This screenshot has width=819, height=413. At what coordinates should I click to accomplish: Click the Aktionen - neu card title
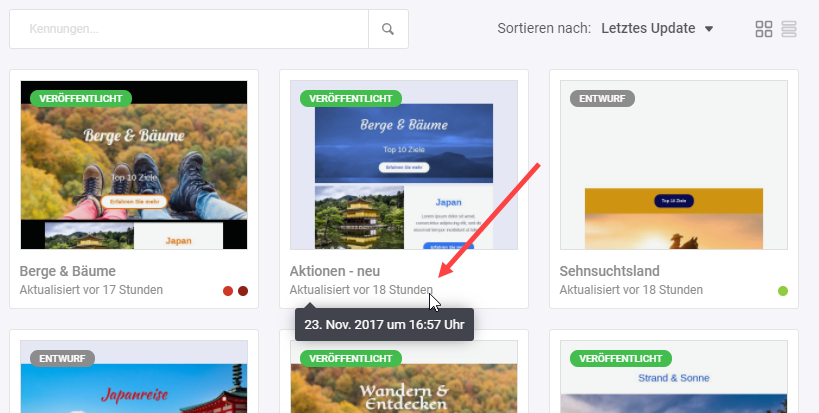[x=335, y=271]
